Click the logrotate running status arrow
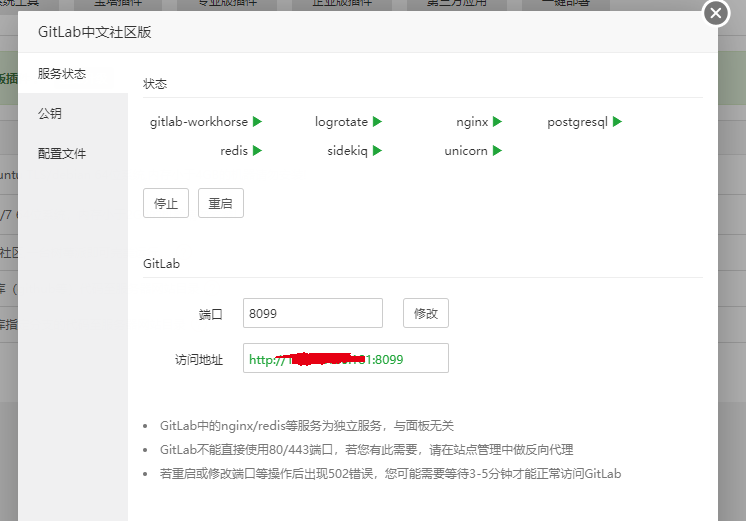746x521 pixels. coord(377,122)
